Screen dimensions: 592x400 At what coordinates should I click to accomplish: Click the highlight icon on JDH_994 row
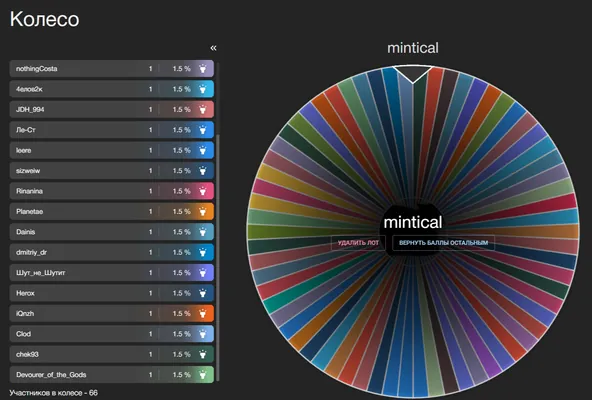[x=203, y=110]
